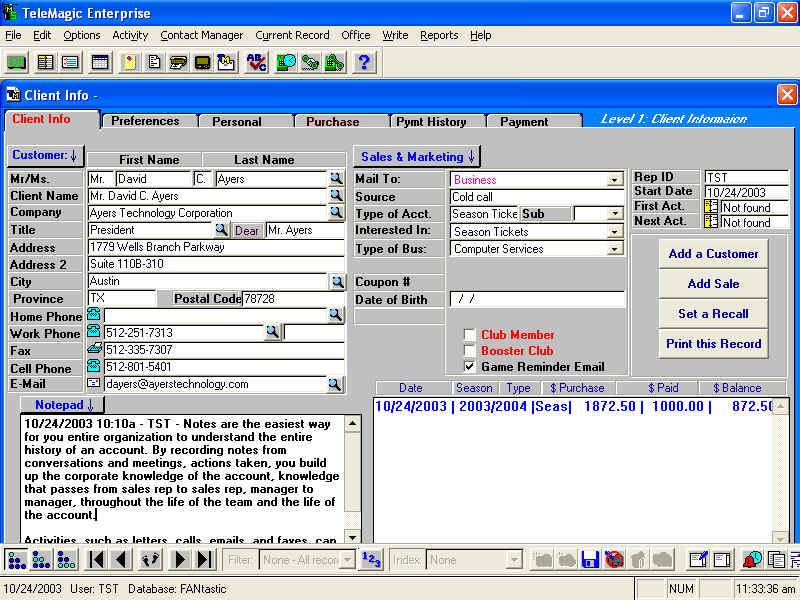Click the magnifier beside the Company field
Image resolution: width=800 pixels, height=600 pixels.
[336, 213]
